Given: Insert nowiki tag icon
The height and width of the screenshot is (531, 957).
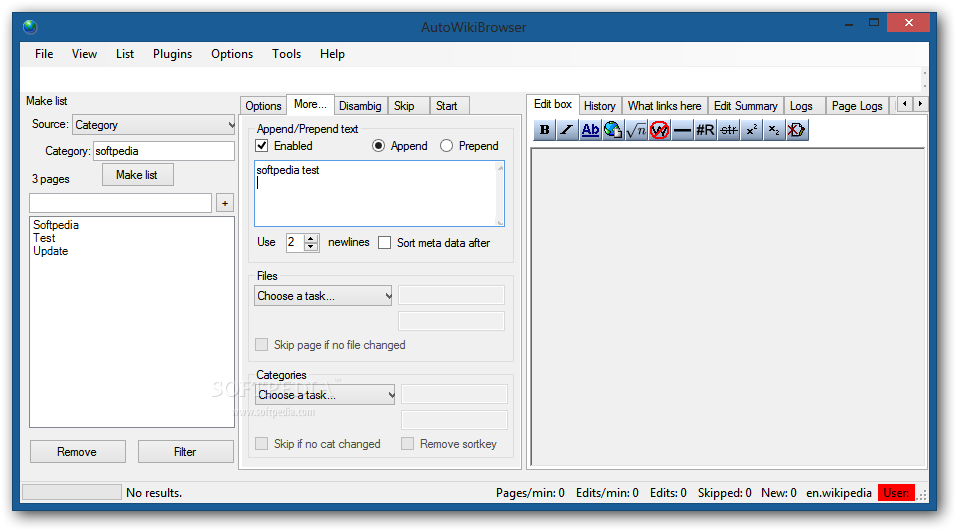Looking at the screenshot, I should tap(659, 130).
